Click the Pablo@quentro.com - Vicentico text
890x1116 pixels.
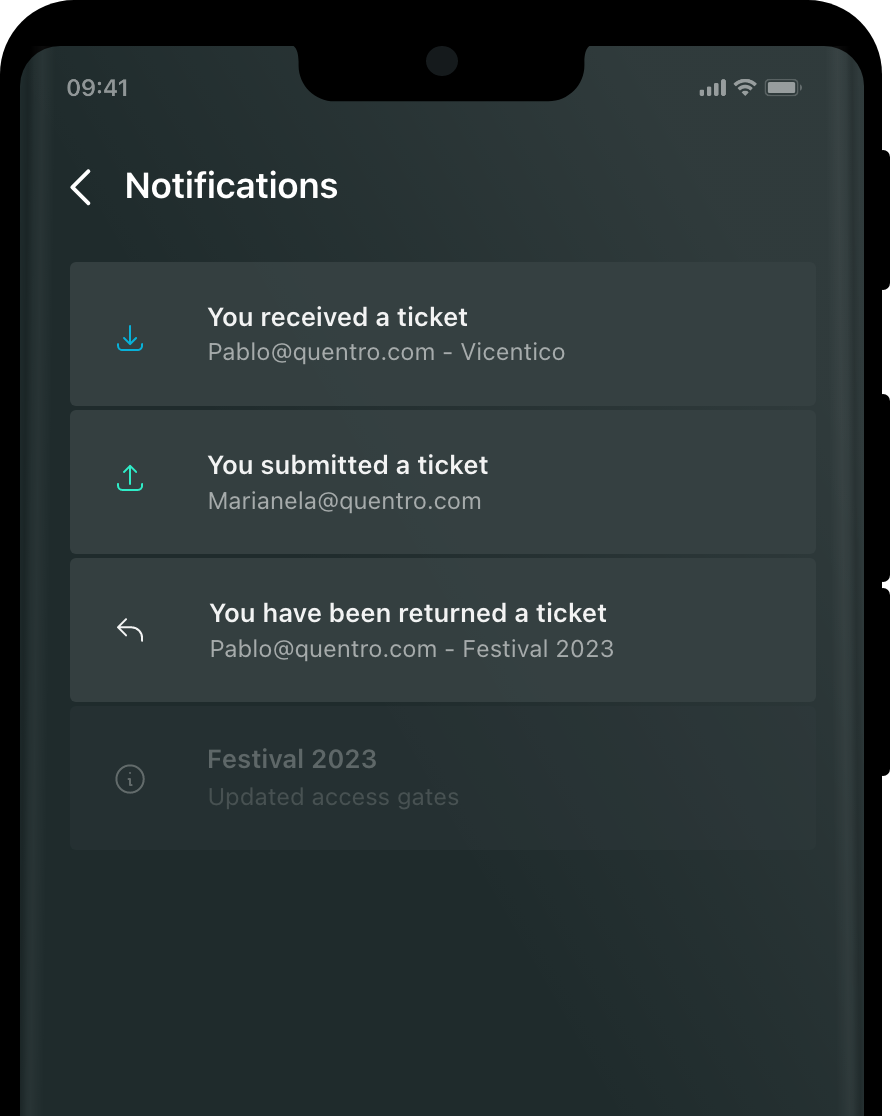[x=387, y=352]
